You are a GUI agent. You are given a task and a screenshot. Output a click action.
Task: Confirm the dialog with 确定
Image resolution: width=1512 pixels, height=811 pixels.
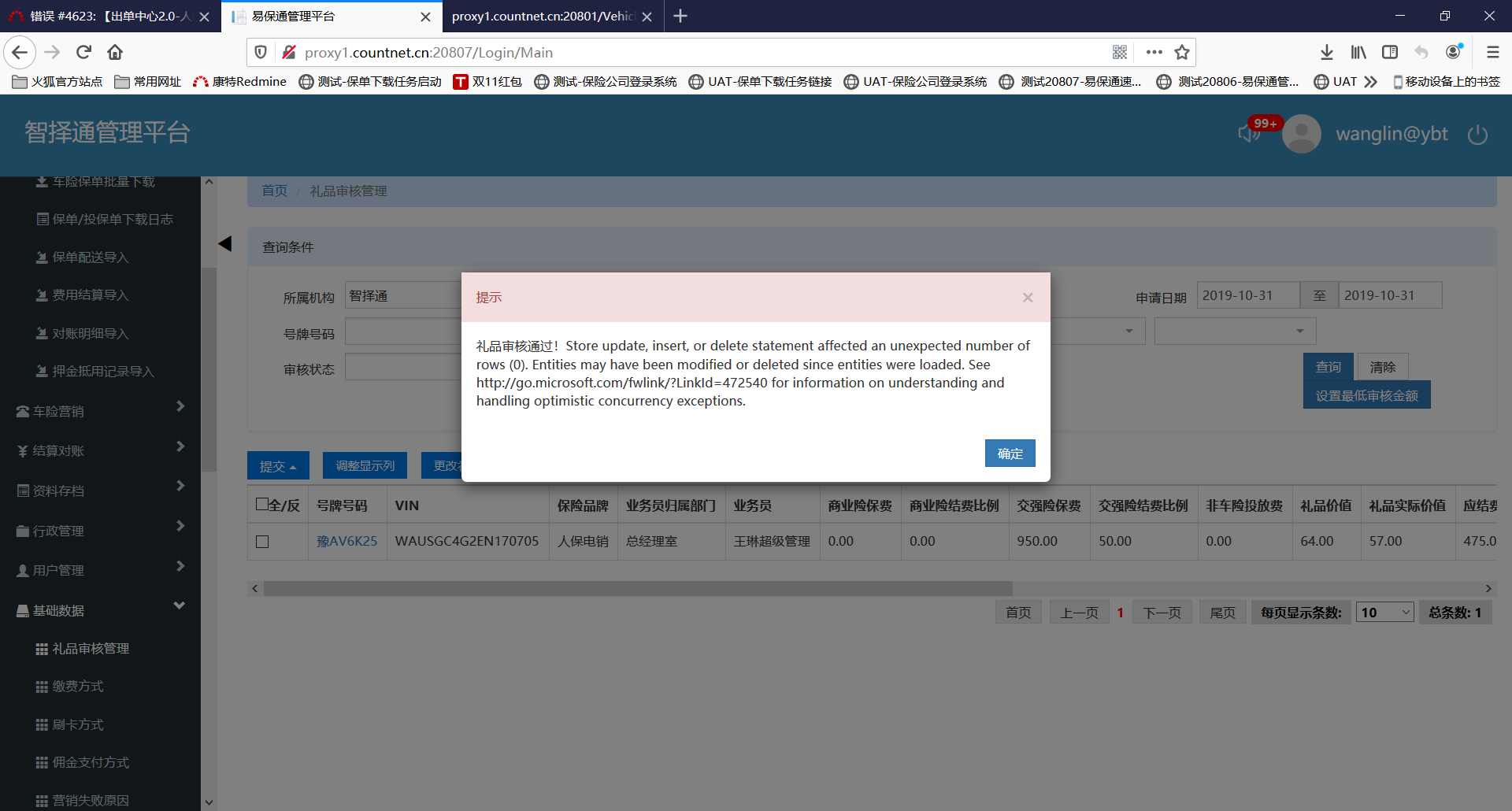(x=1010, y=454)
